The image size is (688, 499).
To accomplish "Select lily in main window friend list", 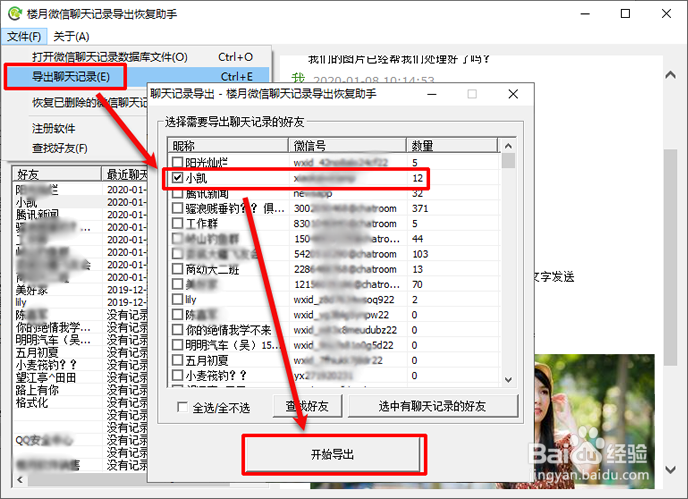I will (x=21, y=302).
